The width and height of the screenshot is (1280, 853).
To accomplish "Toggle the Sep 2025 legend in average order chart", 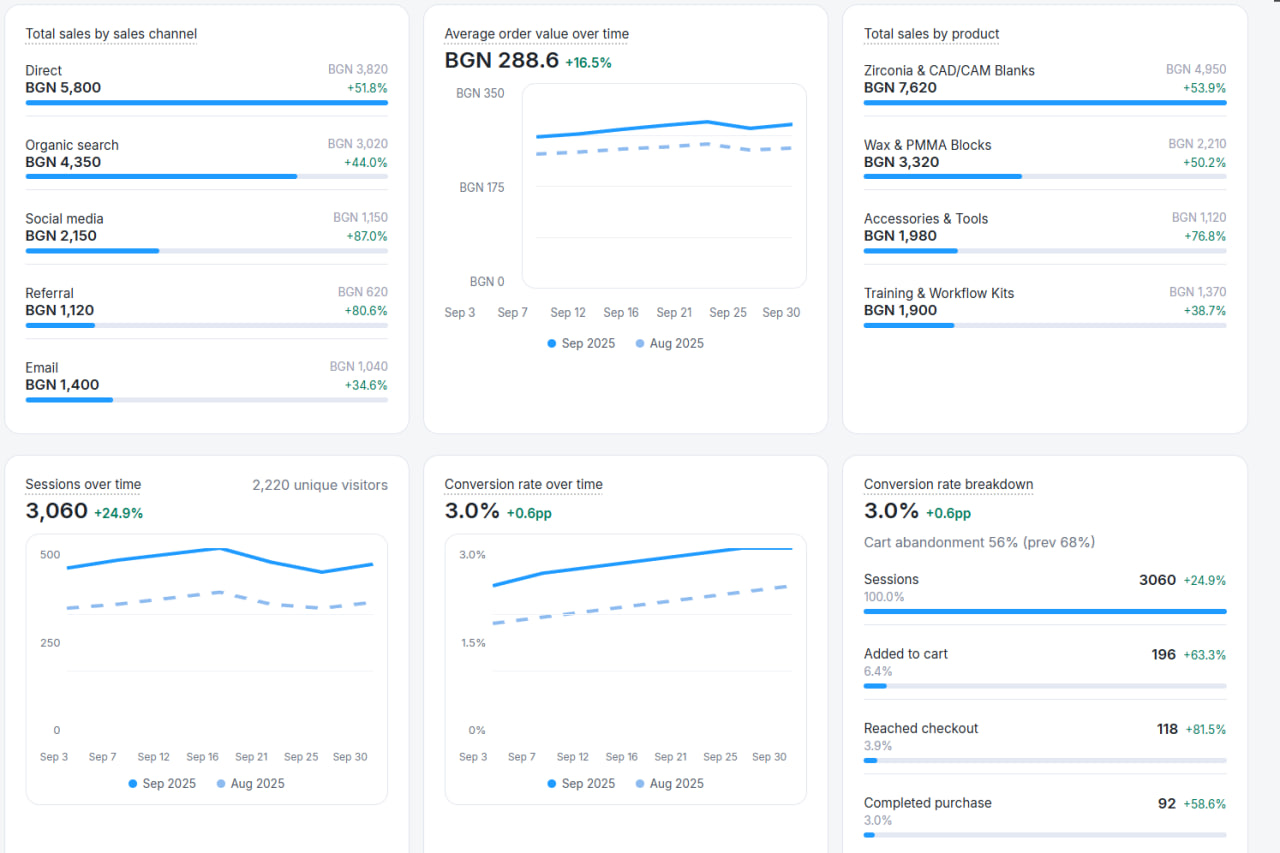I will pos(580,343).
